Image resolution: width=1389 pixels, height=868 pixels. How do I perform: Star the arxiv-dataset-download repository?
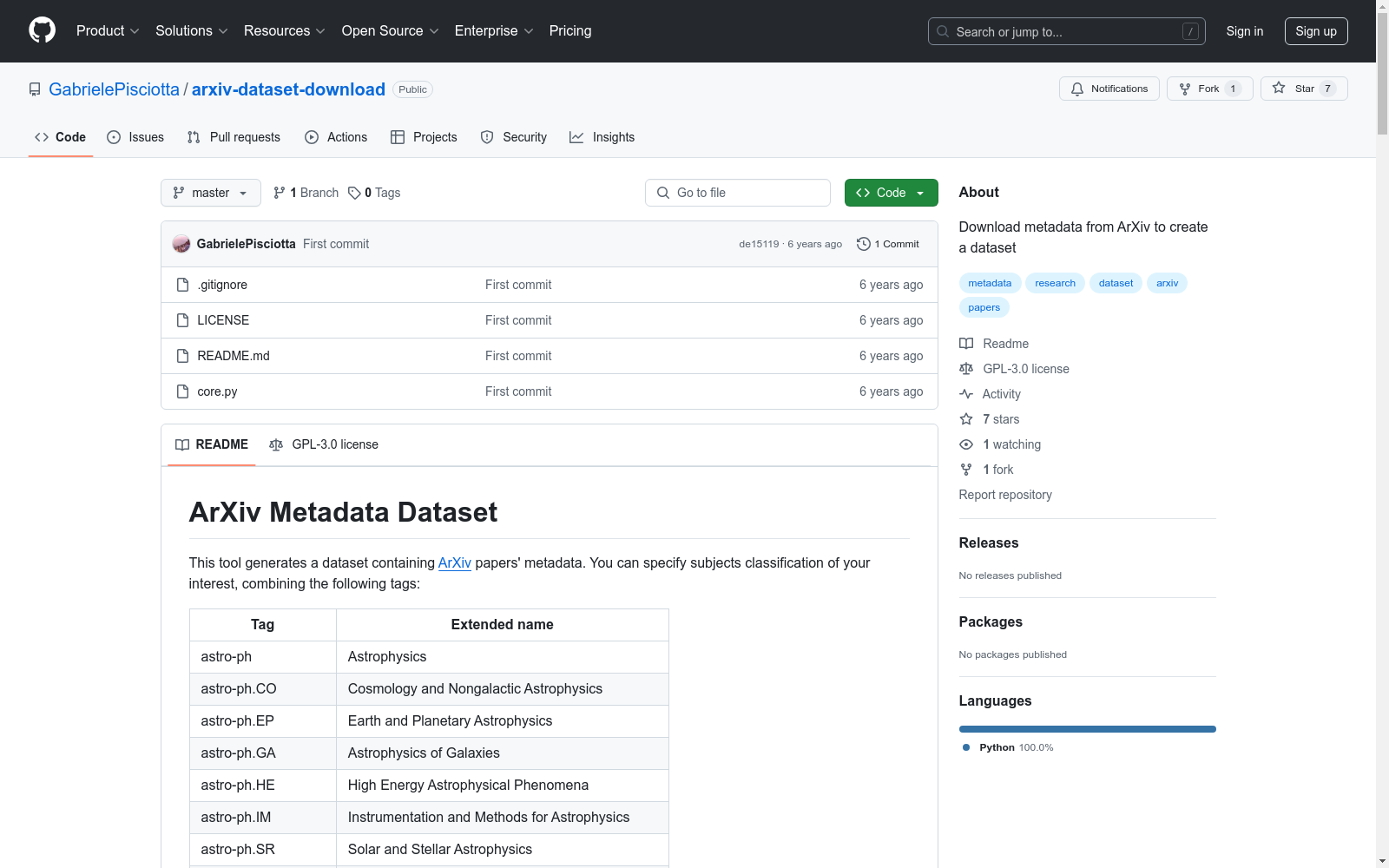(1303, 89)
